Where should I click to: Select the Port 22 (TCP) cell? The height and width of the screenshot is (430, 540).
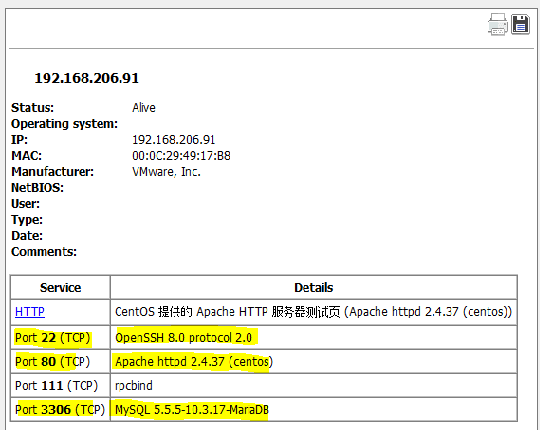coord(60,337)
